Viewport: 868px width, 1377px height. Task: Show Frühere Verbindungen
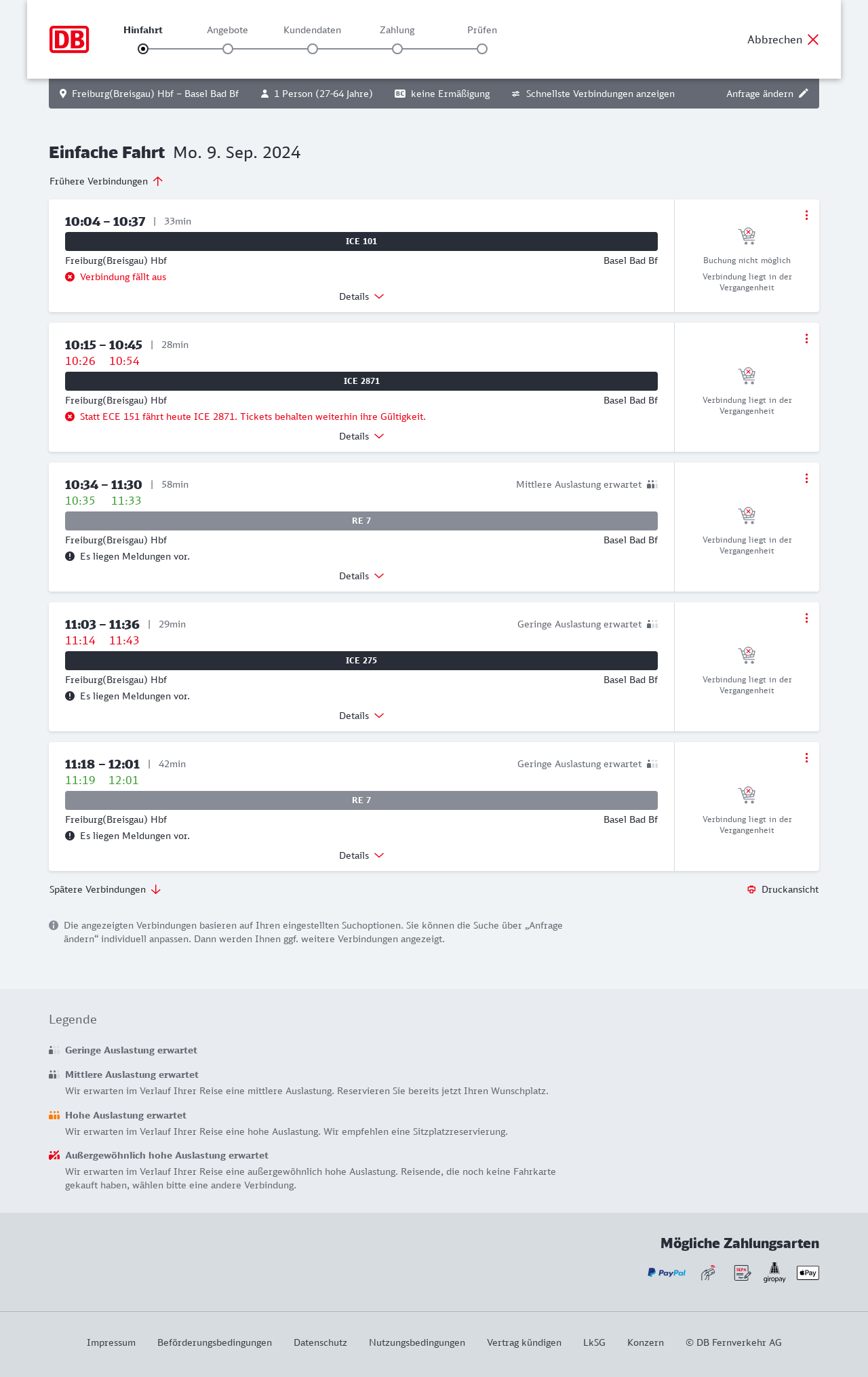[x=106, y=181]
